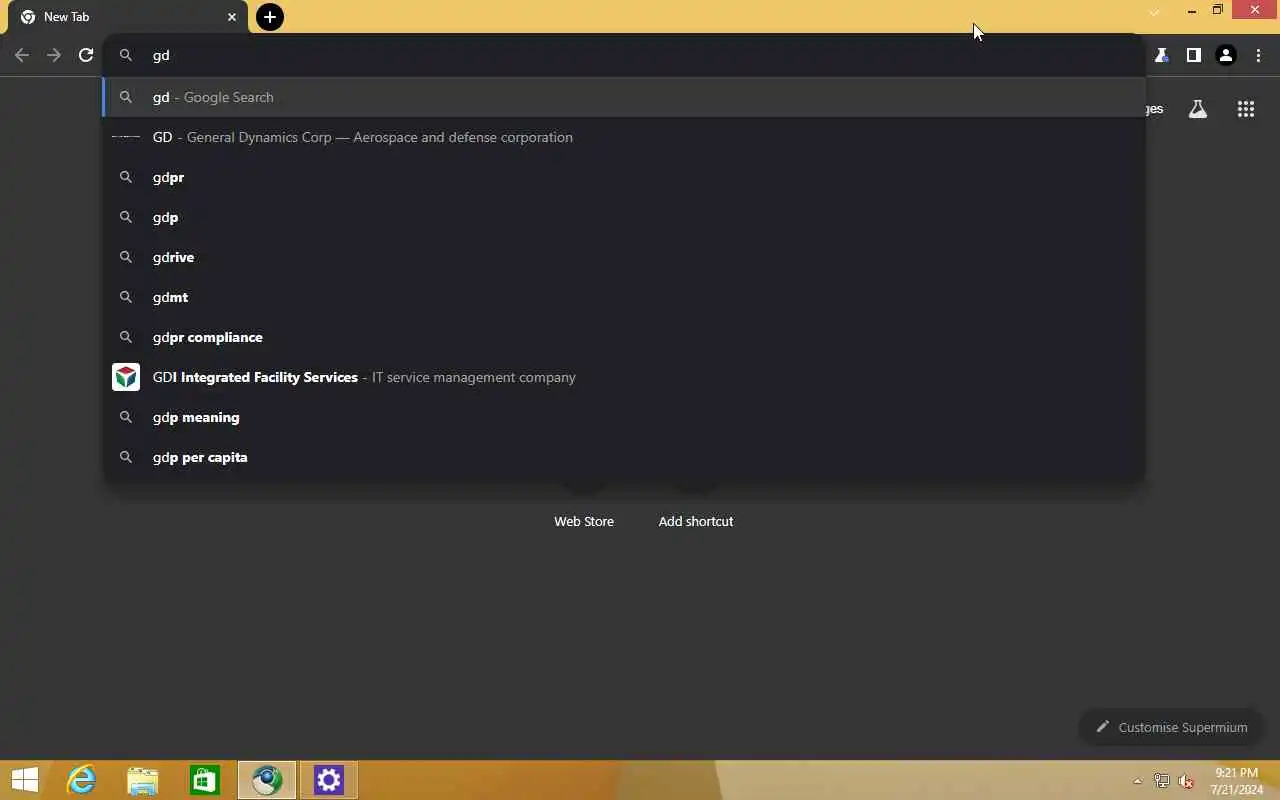Open the three-dot browser menu
The height and width of the screenshot is (800, 1280).
tap(1258, 55)
